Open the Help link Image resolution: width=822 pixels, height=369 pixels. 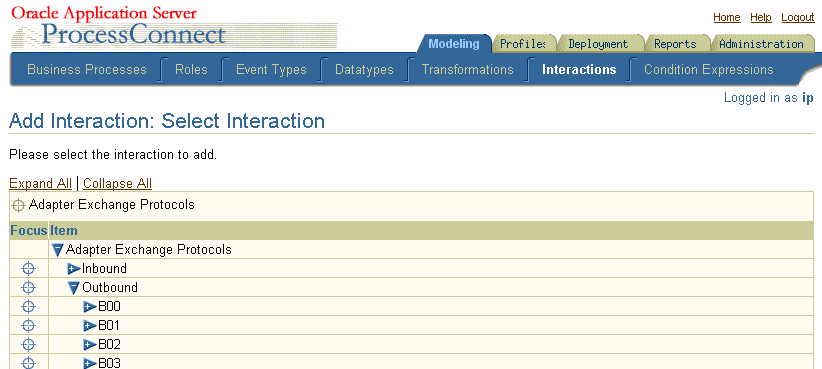tap(761, 18)
